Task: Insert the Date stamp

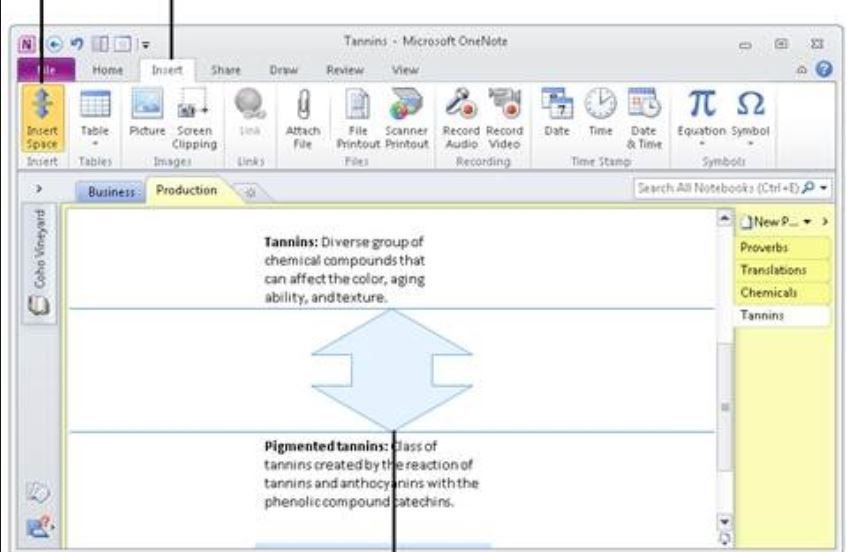Action: pyautogui.click(x=557, y=113)
